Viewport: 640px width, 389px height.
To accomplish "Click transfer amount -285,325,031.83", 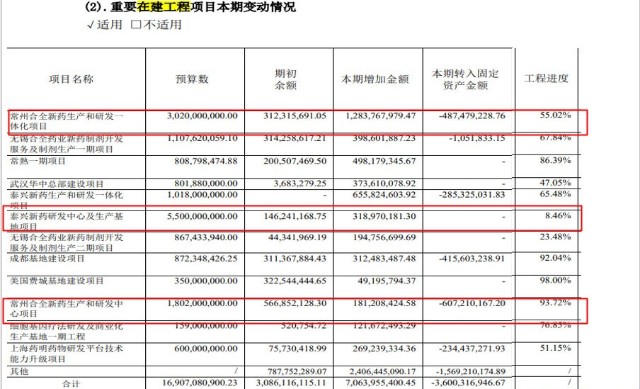I will pyautogui.click(x=472, y=195).
